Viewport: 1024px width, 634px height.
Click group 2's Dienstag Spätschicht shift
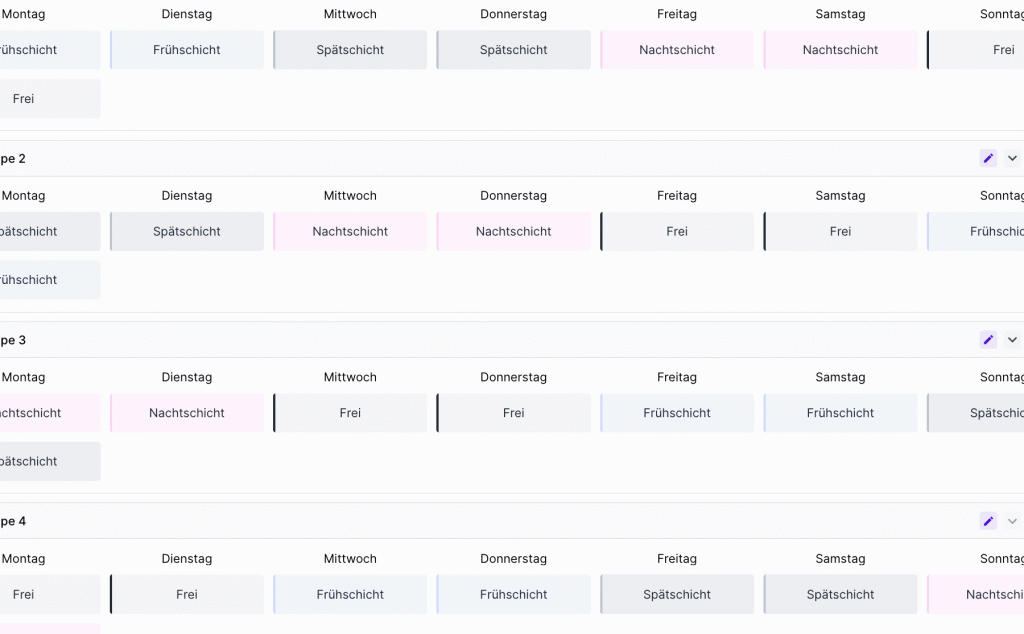click(187, 231)
